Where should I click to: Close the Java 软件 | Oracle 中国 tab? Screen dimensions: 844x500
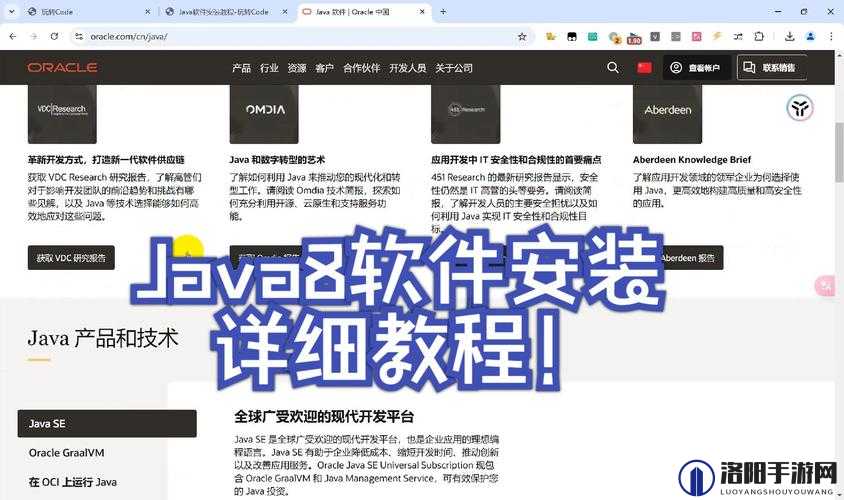pos(422,11)
